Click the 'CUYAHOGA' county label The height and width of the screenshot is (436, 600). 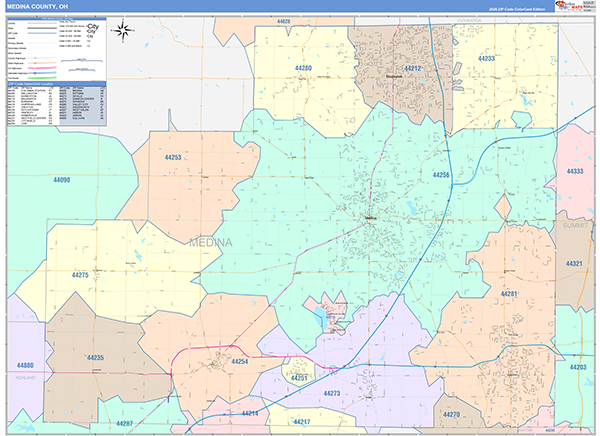(x=469, y=20)
